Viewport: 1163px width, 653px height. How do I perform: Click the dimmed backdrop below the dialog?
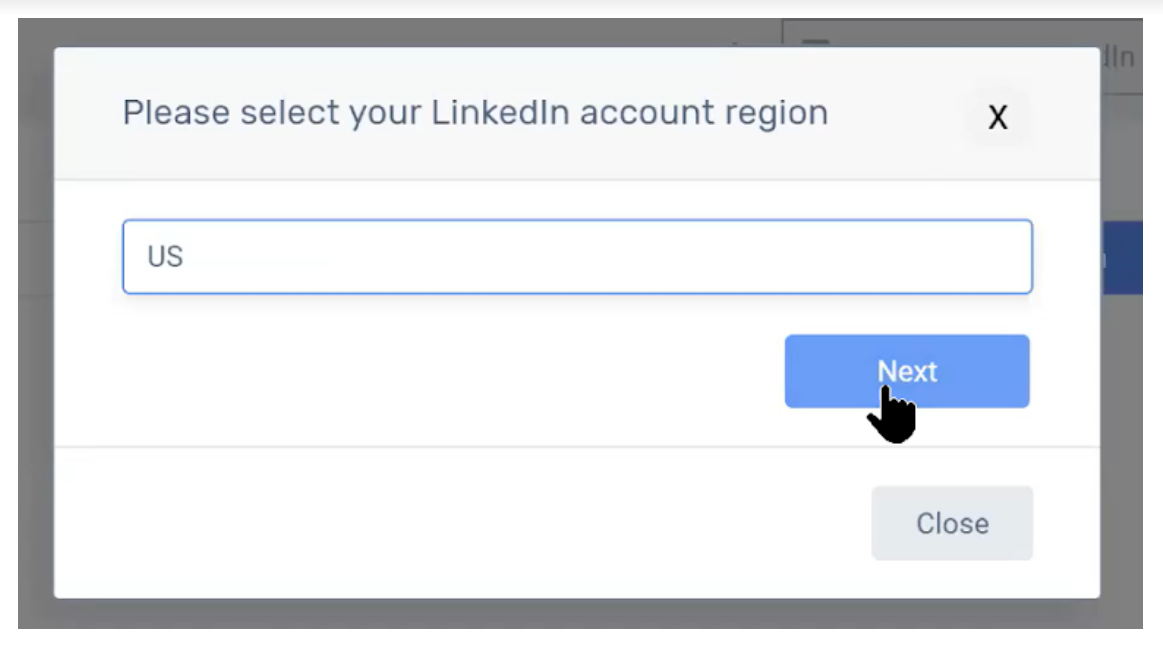(580, 614)
